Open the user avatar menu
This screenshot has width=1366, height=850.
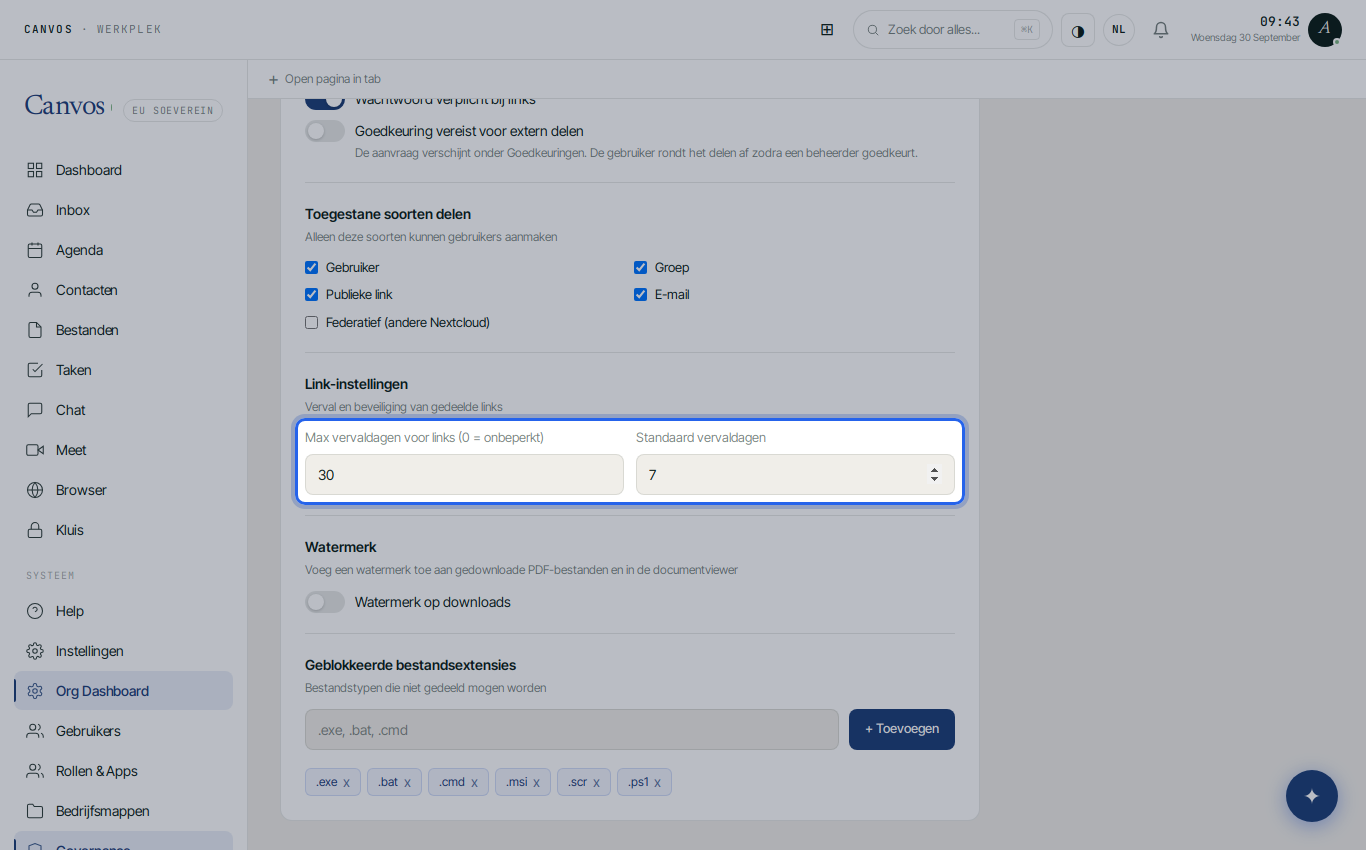(x=1325, y=30)
